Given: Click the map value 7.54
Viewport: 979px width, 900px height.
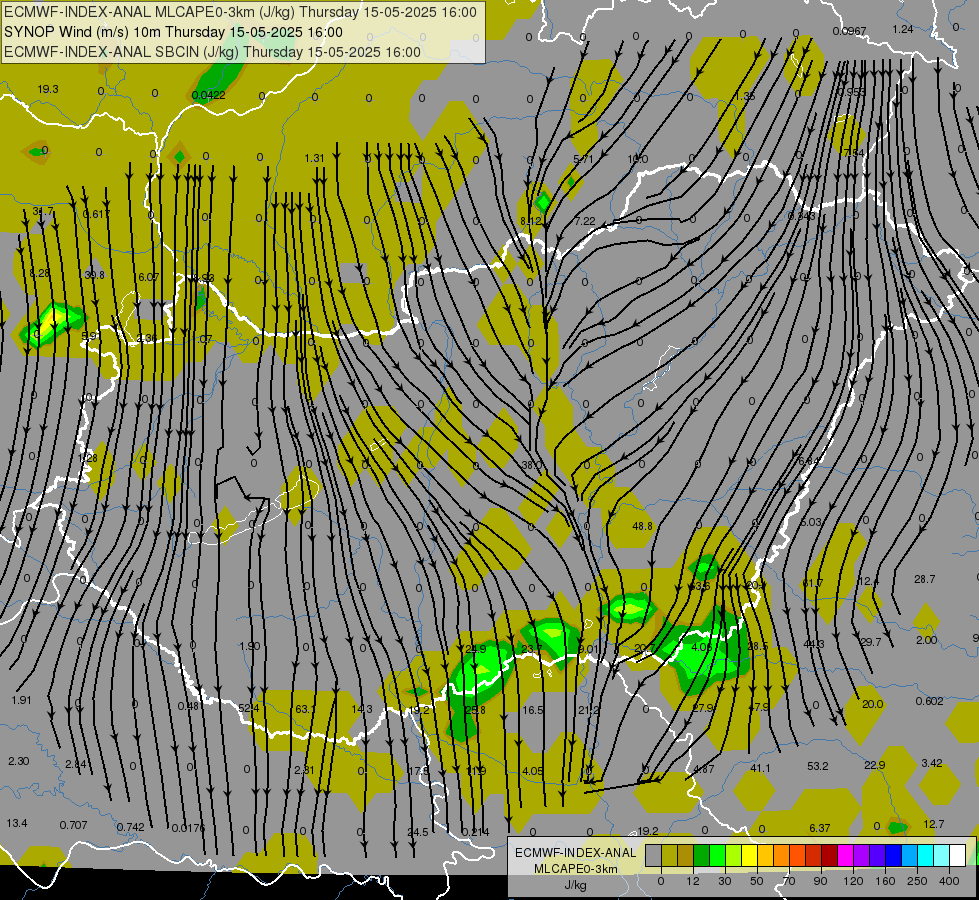Looking at the screenshot, I should click(x=854, y=153).
